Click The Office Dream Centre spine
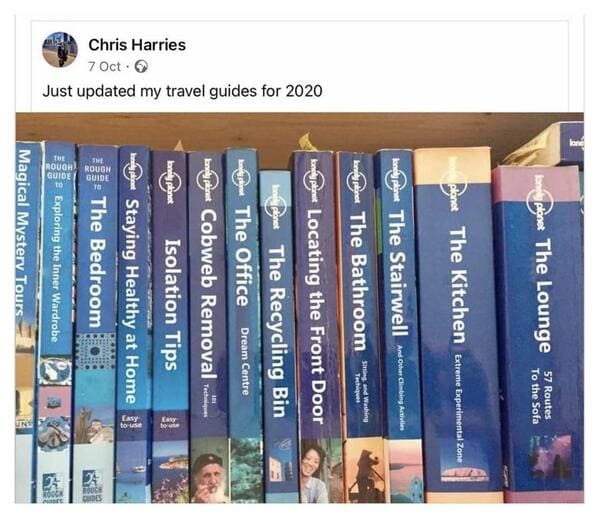Screen dimensions: 599x517 [x=243, y=300]
